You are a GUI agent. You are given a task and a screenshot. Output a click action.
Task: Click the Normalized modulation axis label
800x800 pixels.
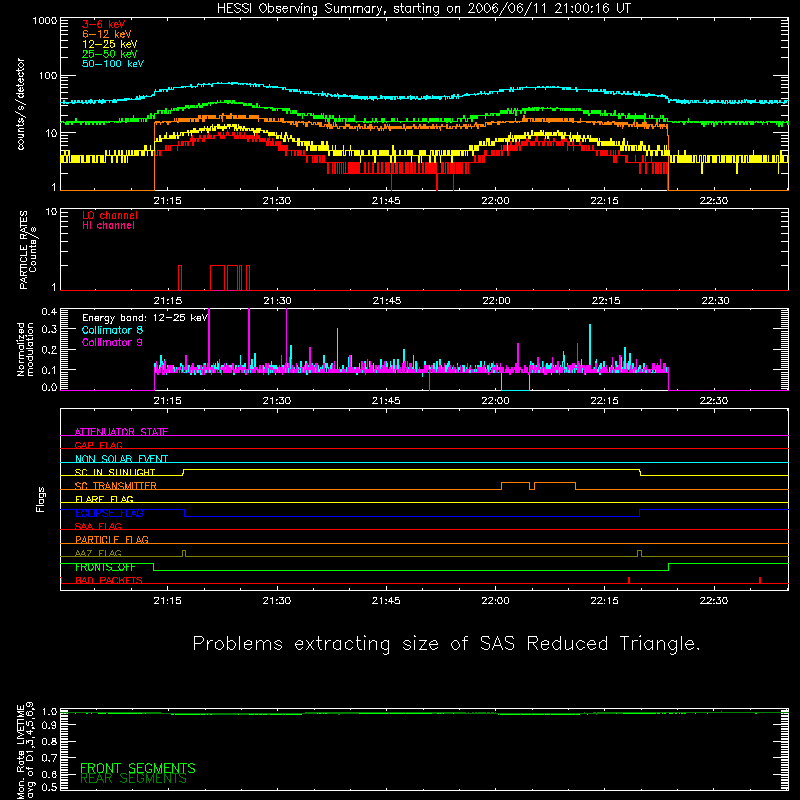pyautogui.click(x=25, y=349)
